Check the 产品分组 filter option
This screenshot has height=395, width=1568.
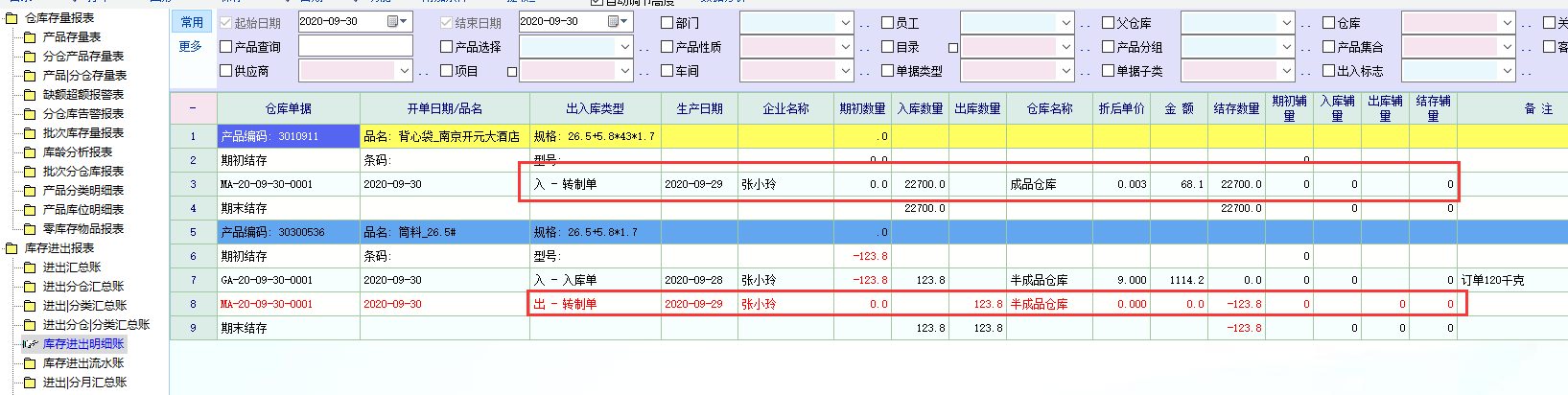click(x=1108, y=46)
